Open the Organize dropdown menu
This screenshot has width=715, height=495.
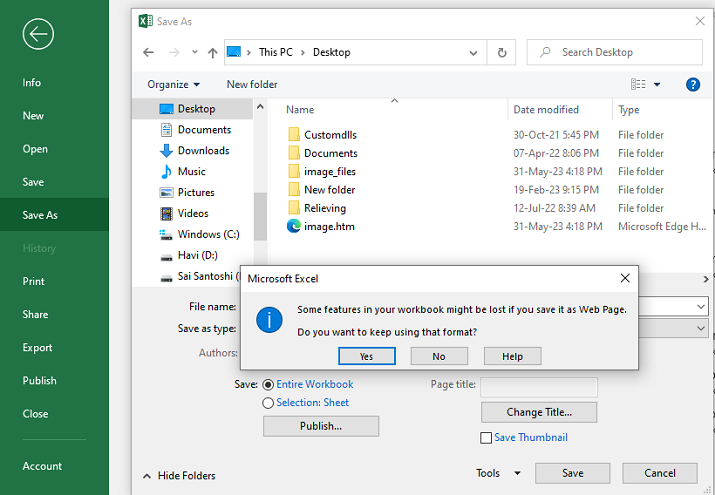[173, 85]
